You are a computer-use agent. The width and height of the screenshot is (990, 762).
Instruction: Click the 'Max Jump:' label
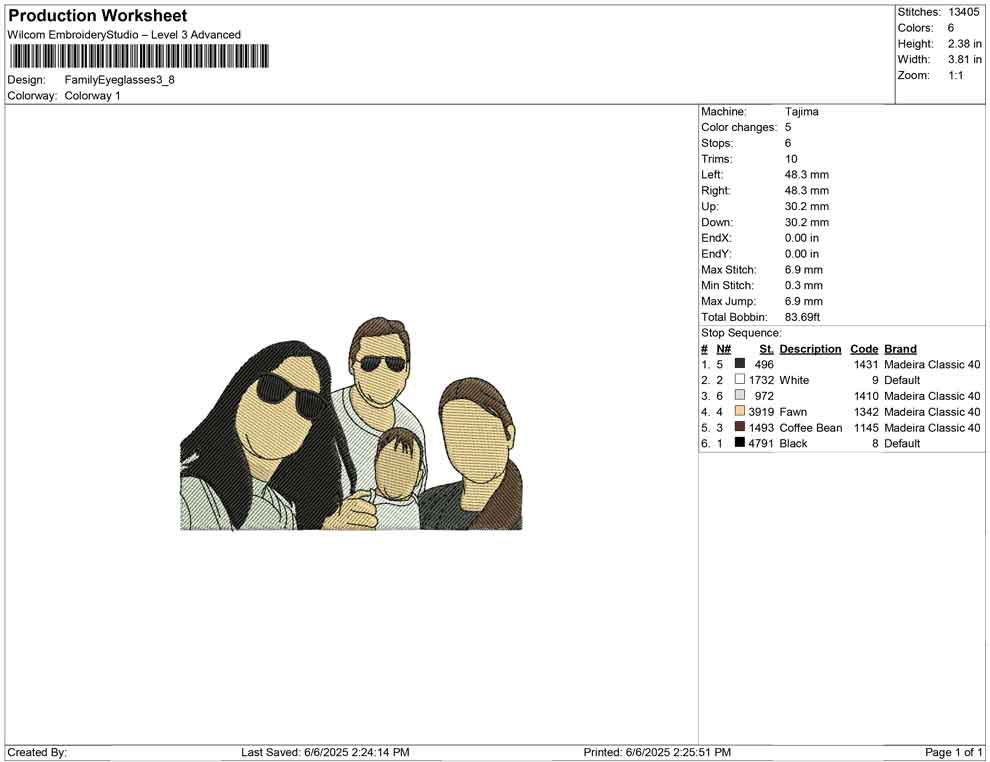pos(729,301)
